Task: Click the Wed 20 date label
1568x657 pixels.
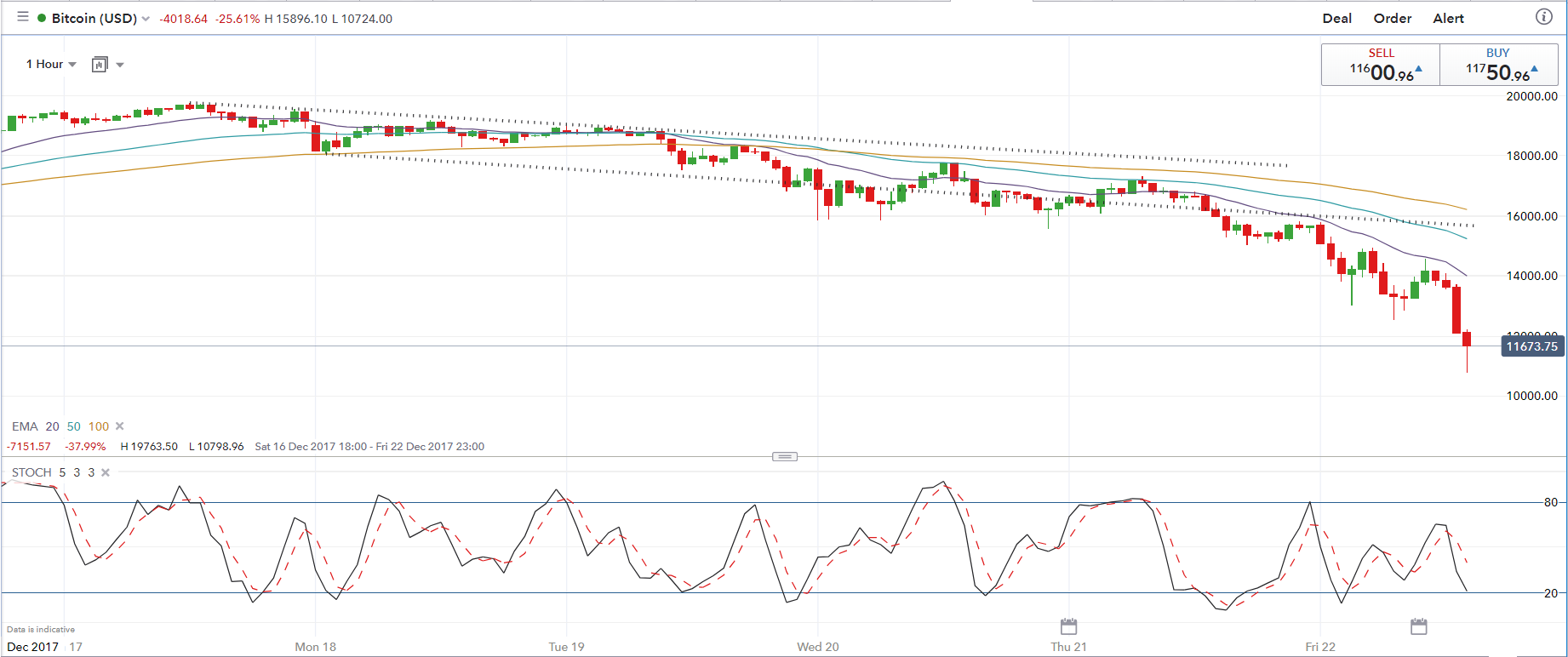Action: [818, 647]
